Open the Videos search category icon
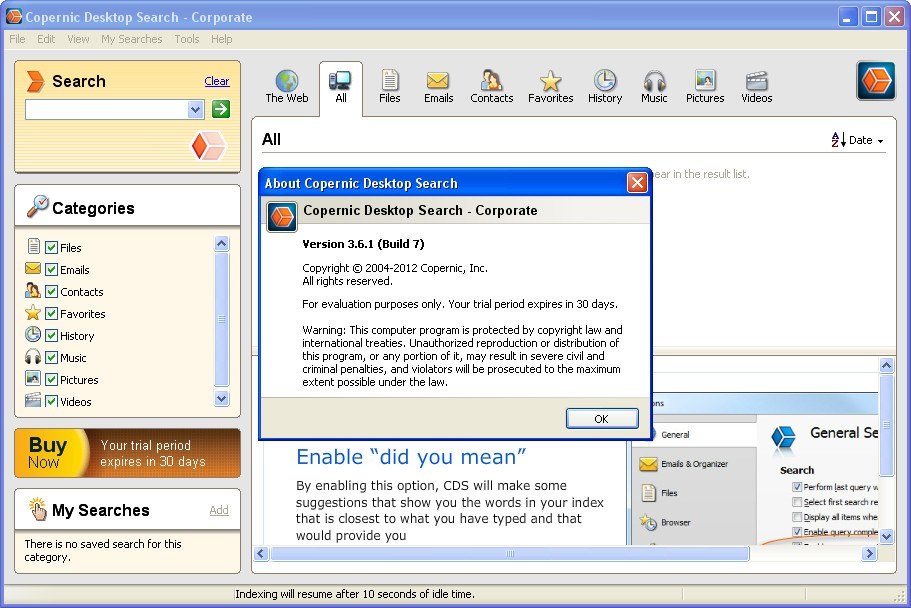 pos(756,86)
